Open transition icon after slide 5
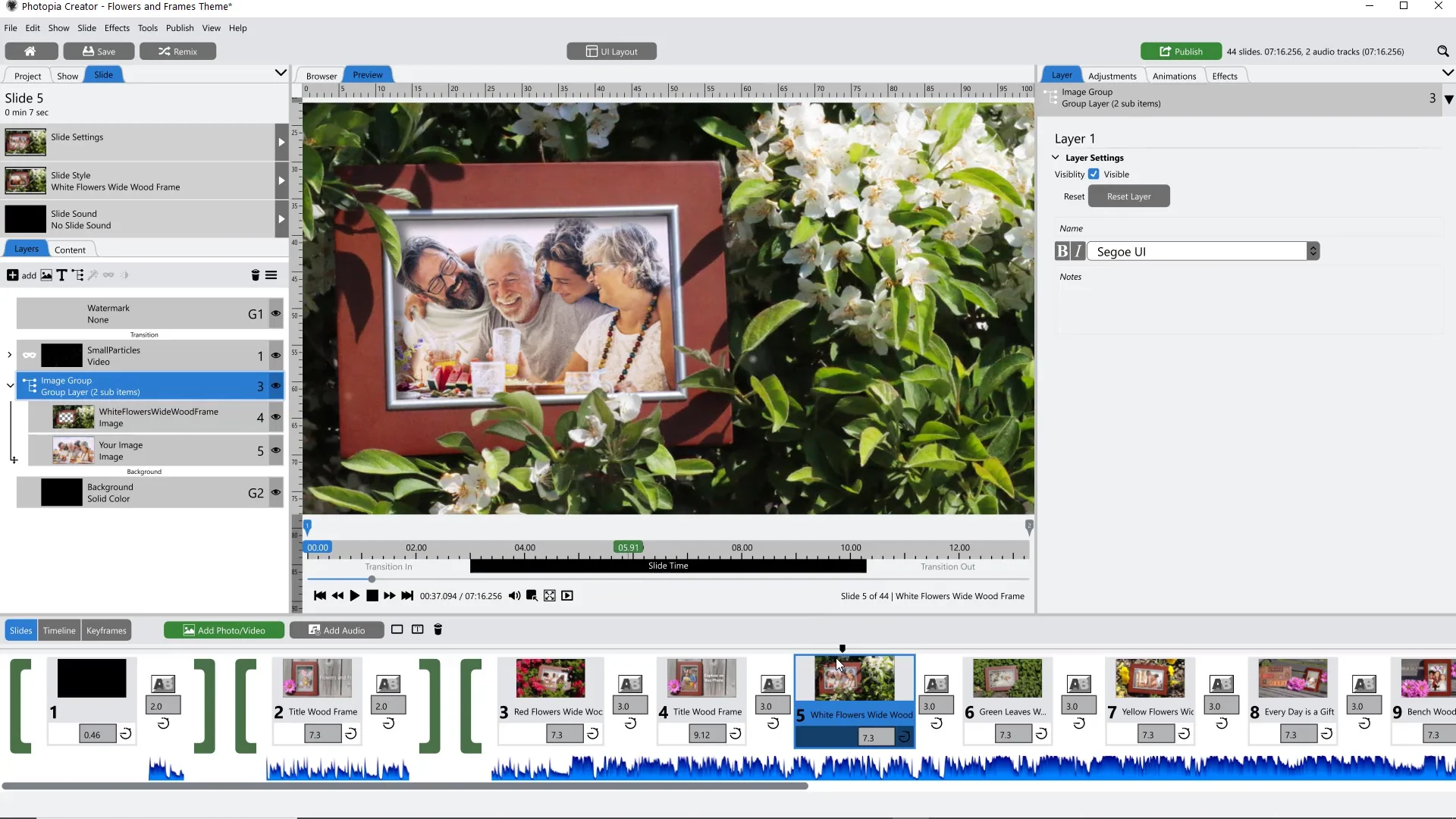The width and height of the screenshot is (1456, 819). (x=937, y=684)
